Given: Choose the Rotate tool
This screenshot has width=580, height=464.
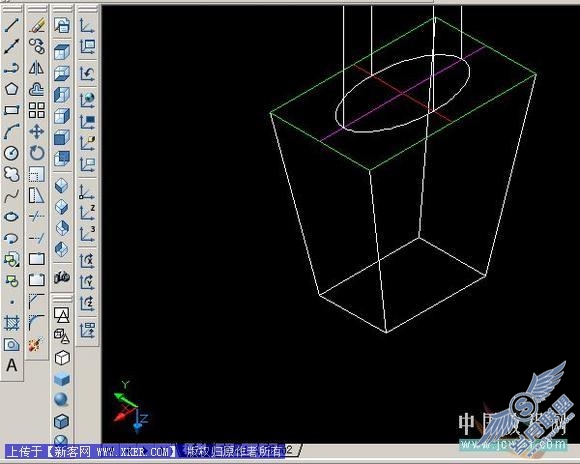Looking at the screenshot, I should pyautogui.click(x=37, y=153).
